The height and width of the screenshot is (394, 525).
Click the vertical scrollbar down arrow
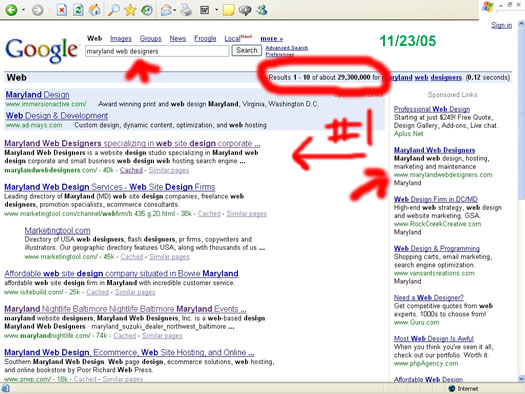521,379
